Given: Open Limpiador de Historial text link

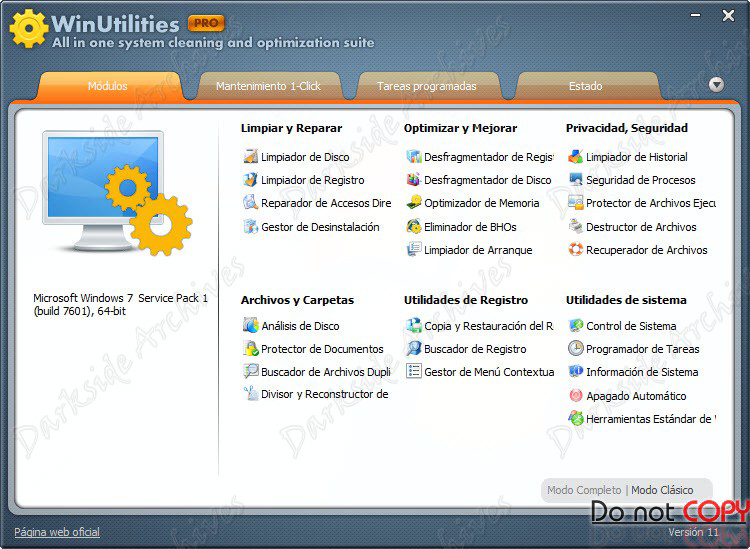Looking at the screenshot, I should pyautogui.click(x=637, y=157).
